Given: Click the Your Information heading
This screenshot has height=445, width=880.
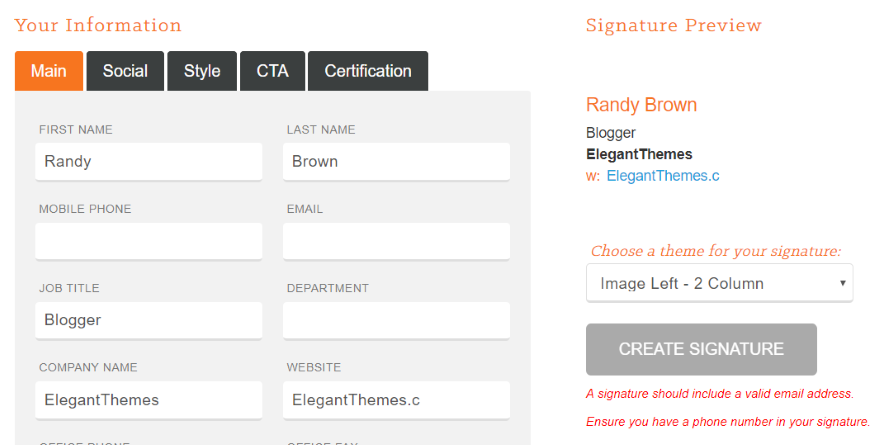Looking at the screenshot, I should (x=98, y=26).
